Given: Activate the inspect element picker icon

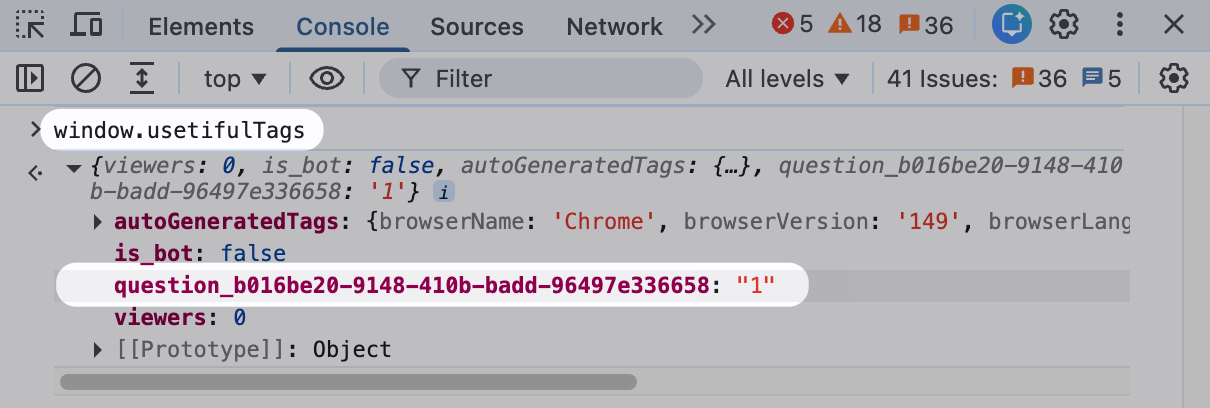Looking at the screenshot, I should [30, 25].
